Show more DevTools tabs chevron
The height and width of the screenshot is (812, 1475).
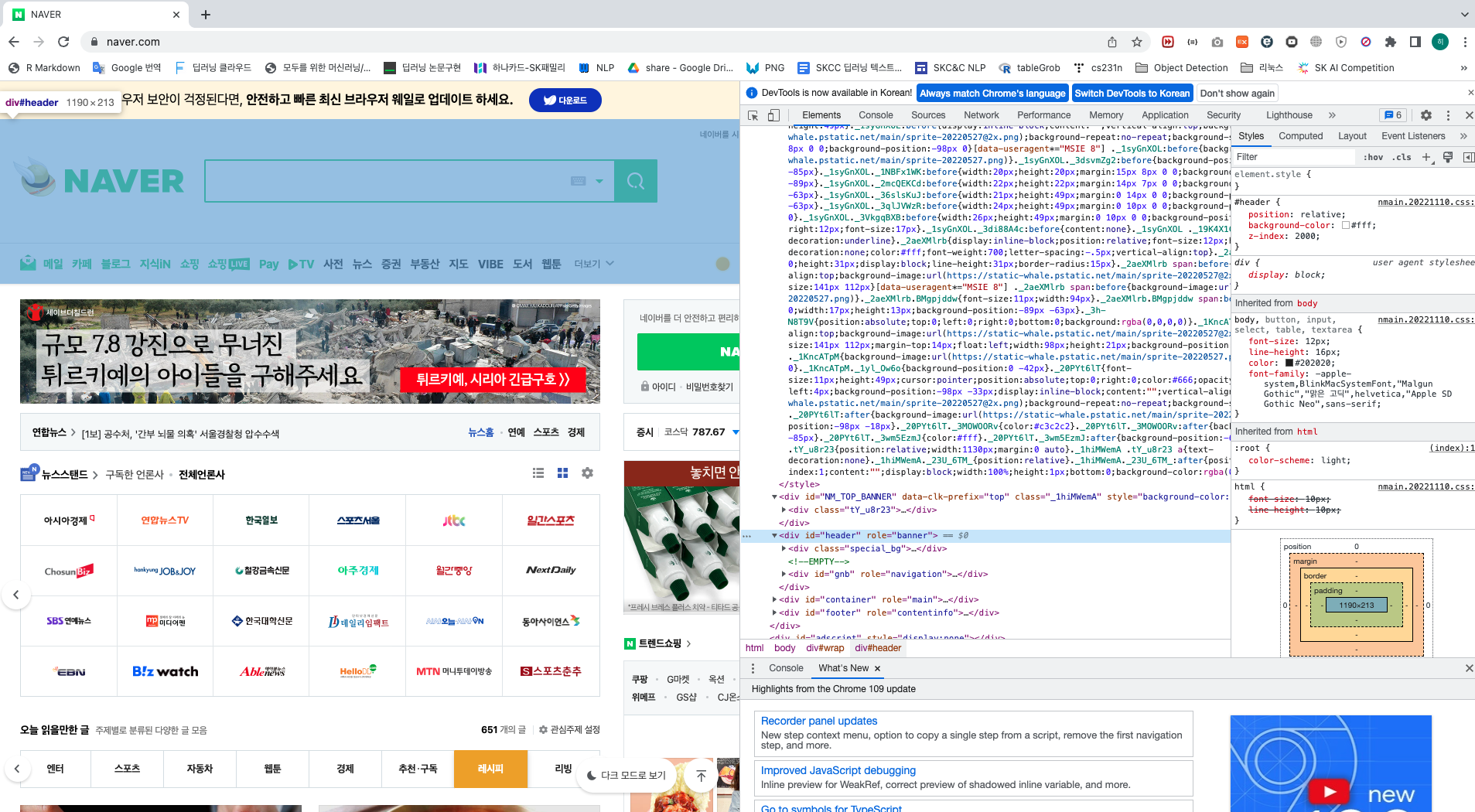1332,115
